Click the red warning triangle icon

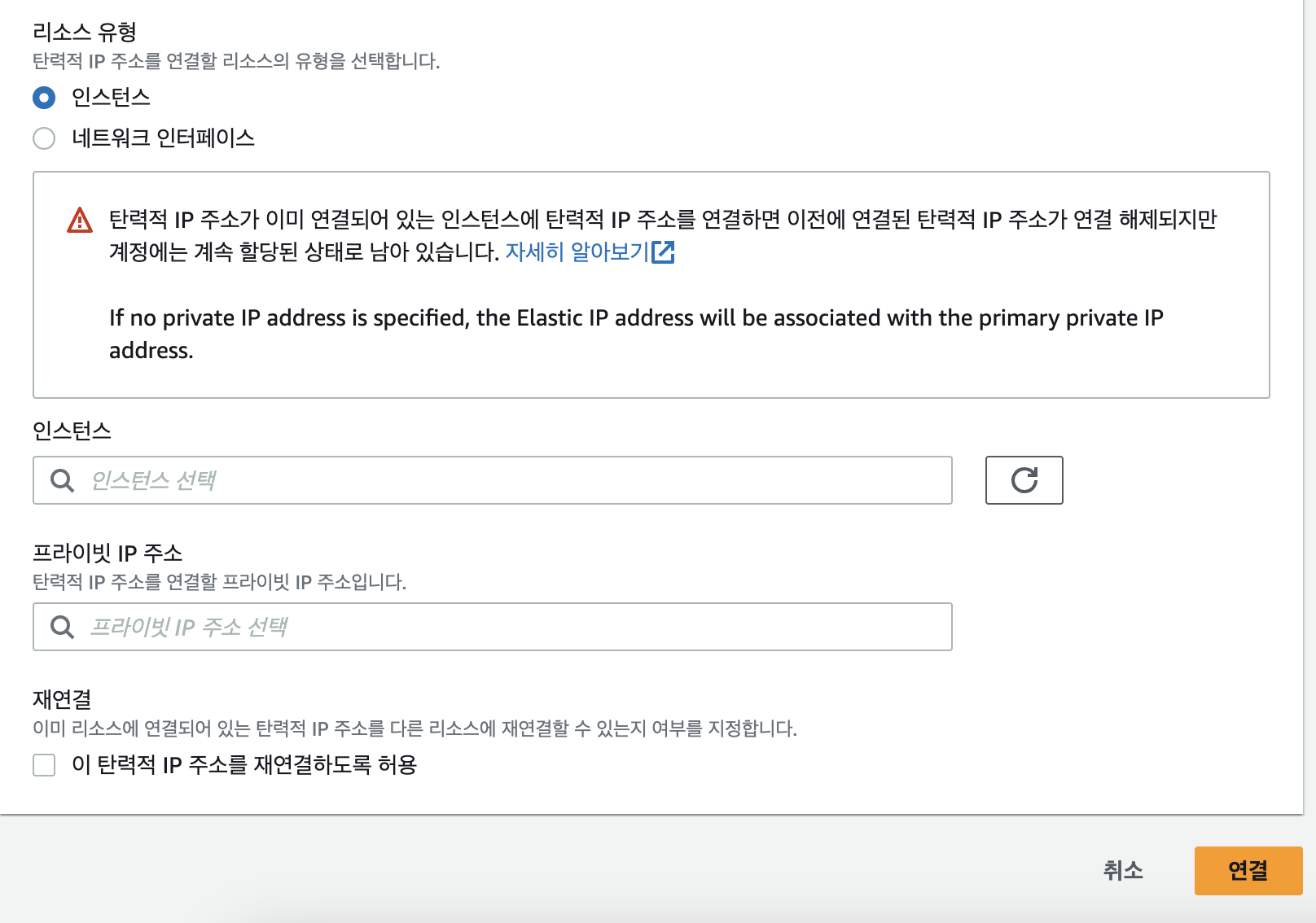click(x=80, y=221)
